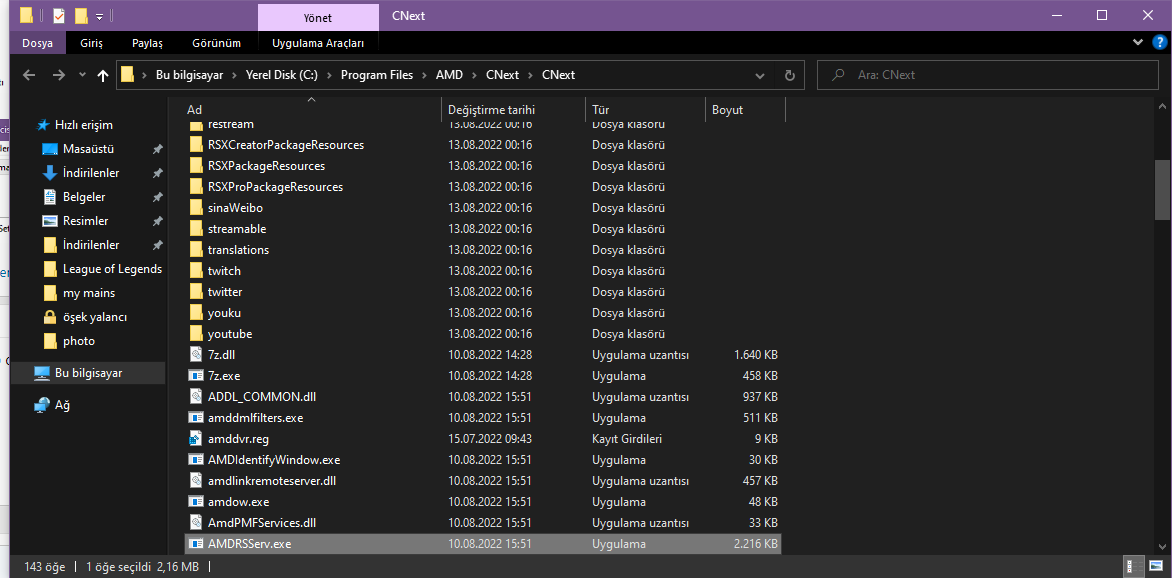The width and height of the screenshot is (1172, 578).
Task: Switch to details view icon in status bar
Action: 1135,566
